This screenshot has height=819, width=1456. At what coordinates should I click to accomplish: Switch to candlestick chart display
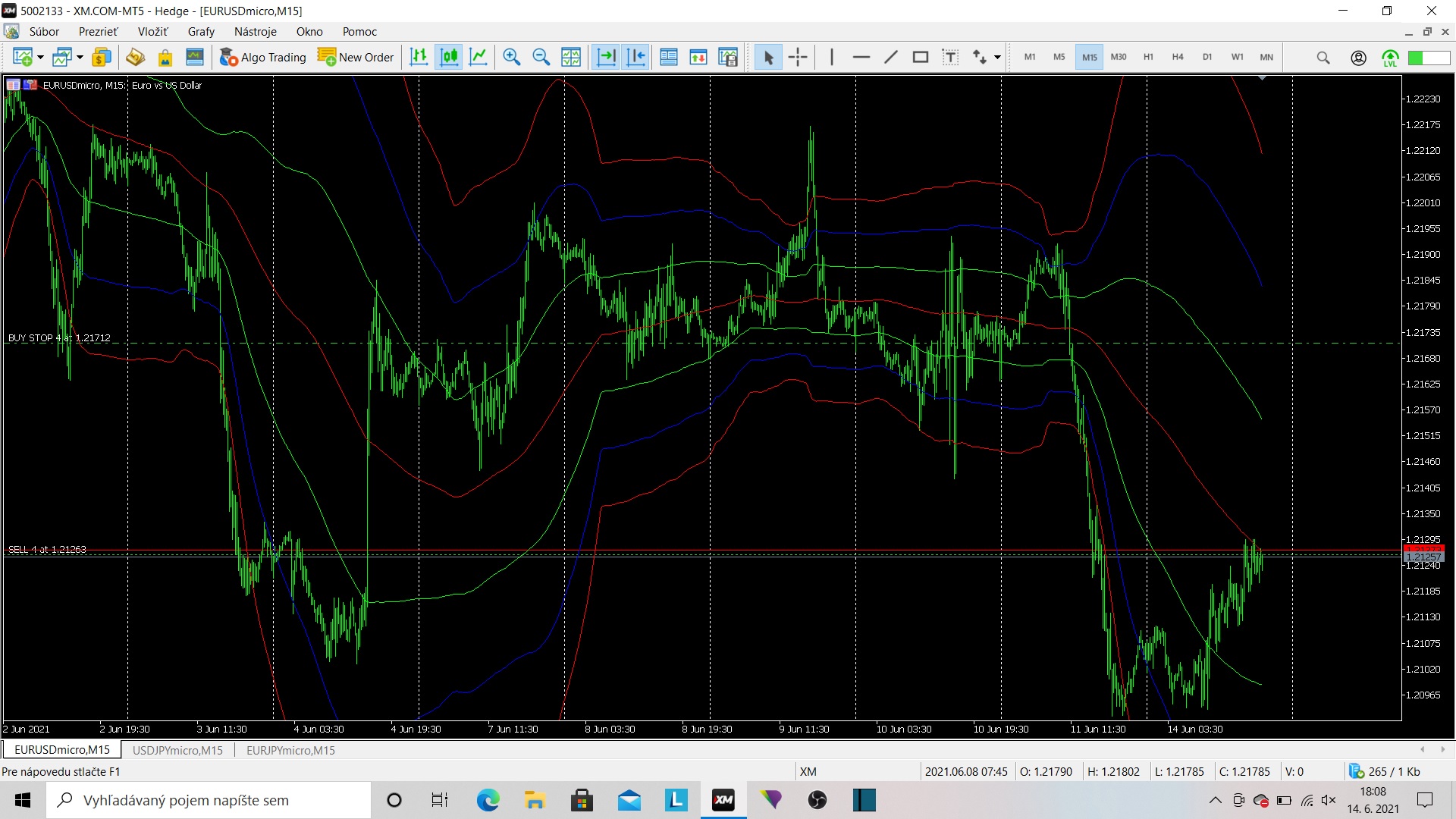tap(449, 57)
